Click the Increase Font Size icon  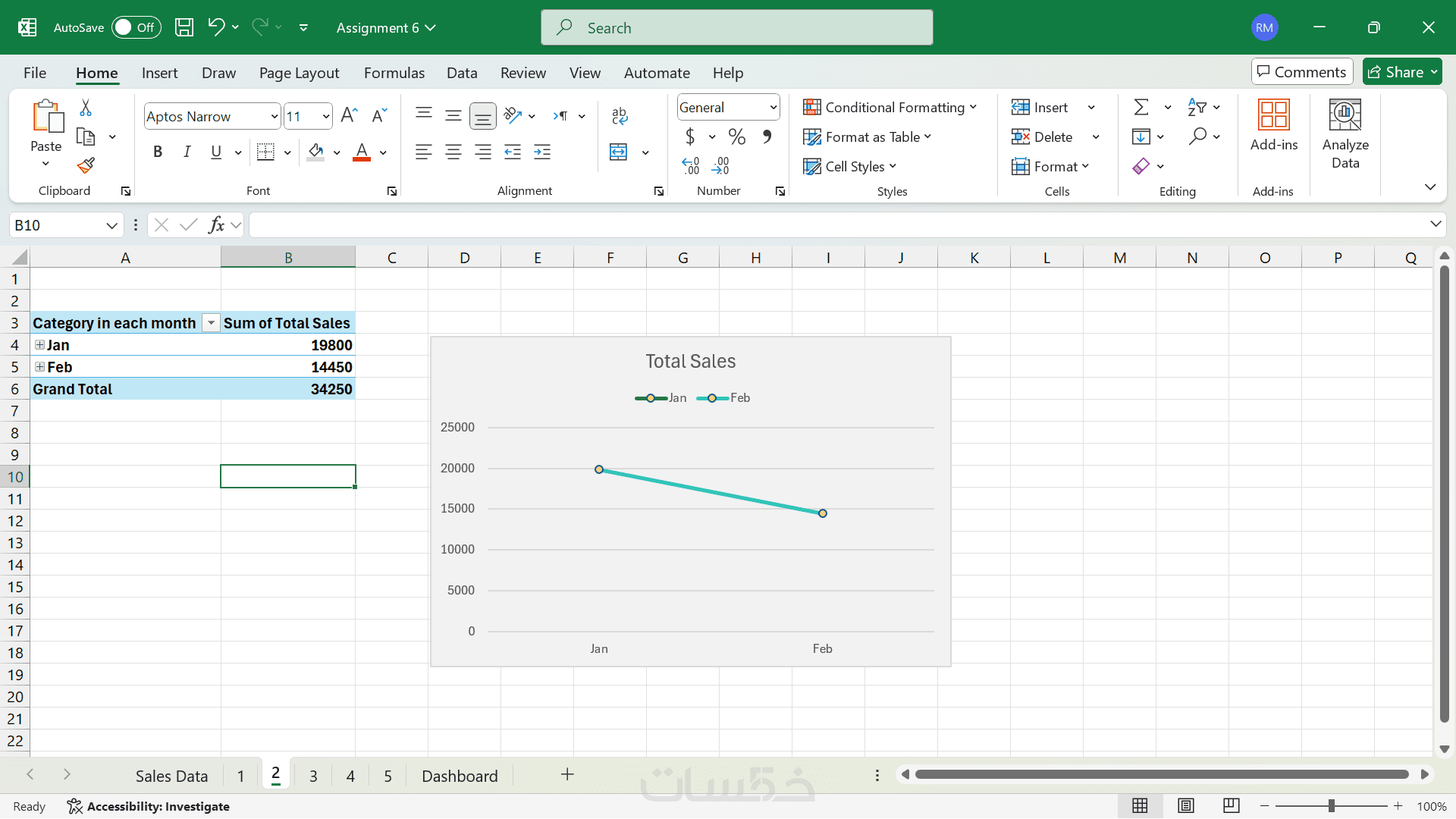(x=349, y=115)
